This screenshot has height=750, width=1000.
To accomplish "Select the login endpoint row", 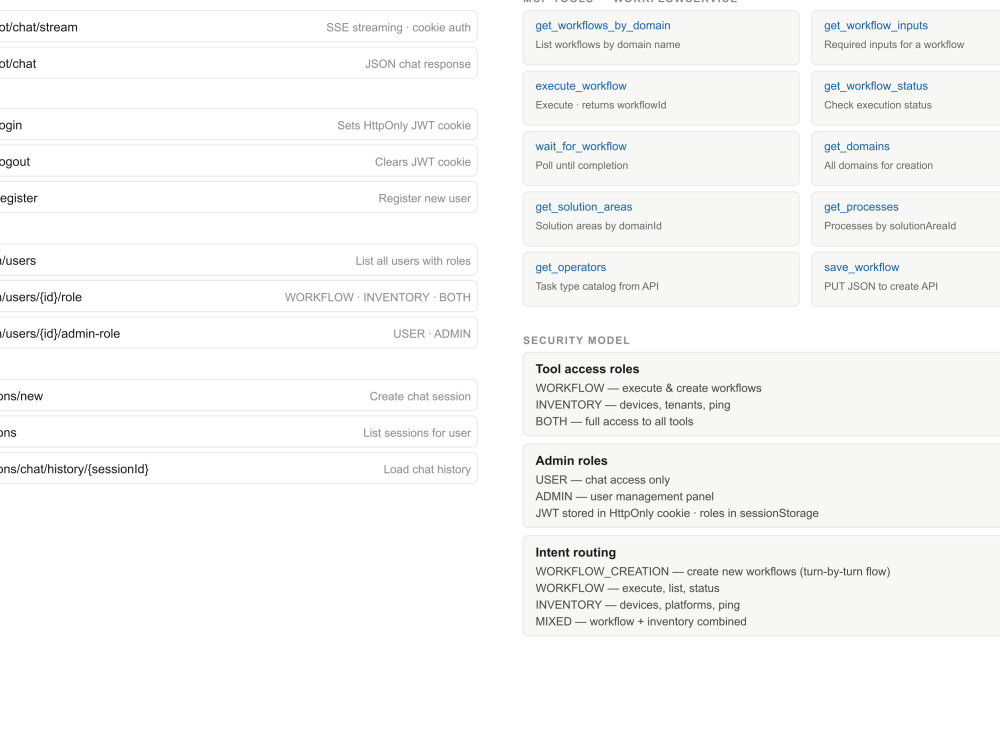I will tap(238, 125).
